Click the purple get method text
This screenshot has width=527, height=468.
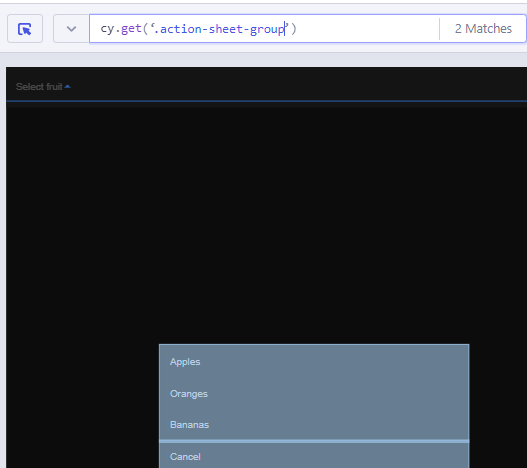[131, 29]
